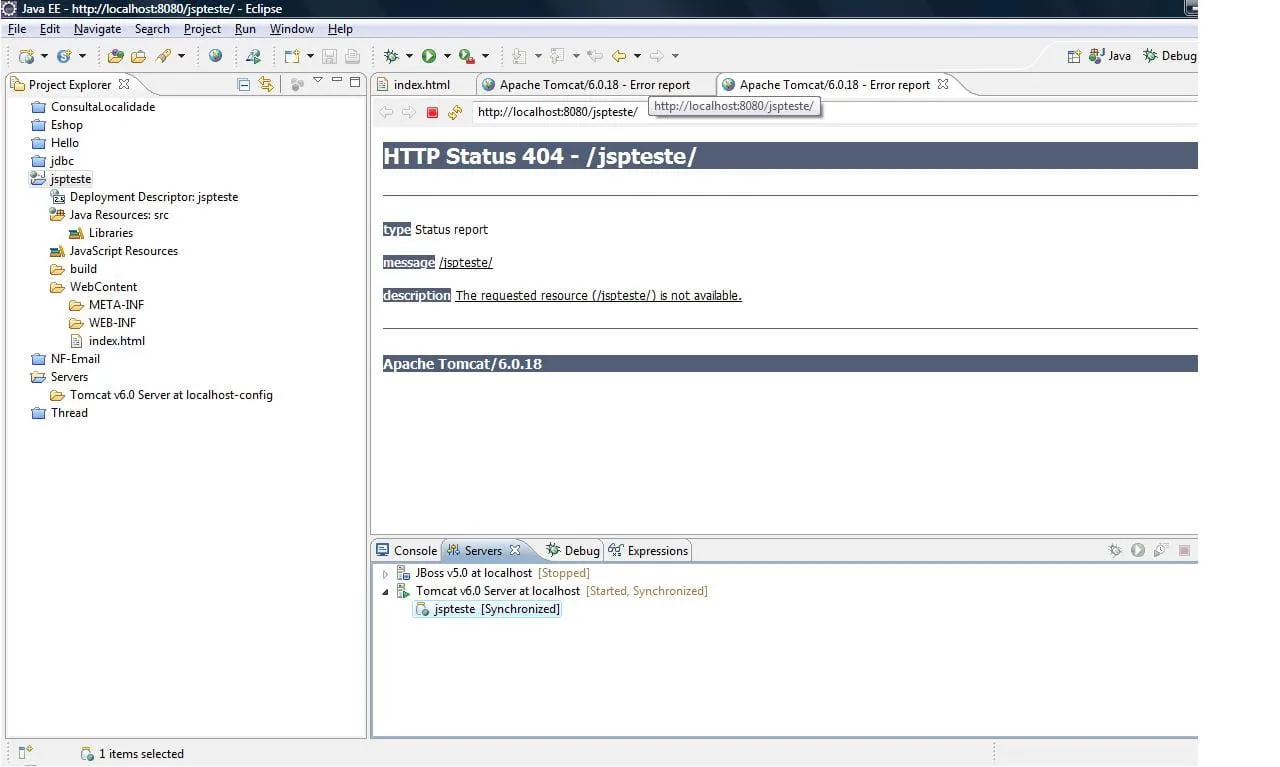Select the Hello project
Screen dimensions: 1280x767
[65, 143]
